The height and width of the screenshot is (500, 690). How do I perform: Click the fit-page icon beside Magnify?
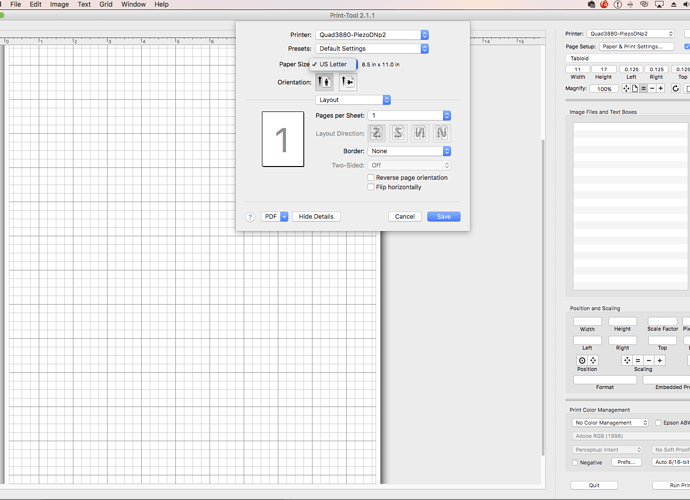coord(635,88)
